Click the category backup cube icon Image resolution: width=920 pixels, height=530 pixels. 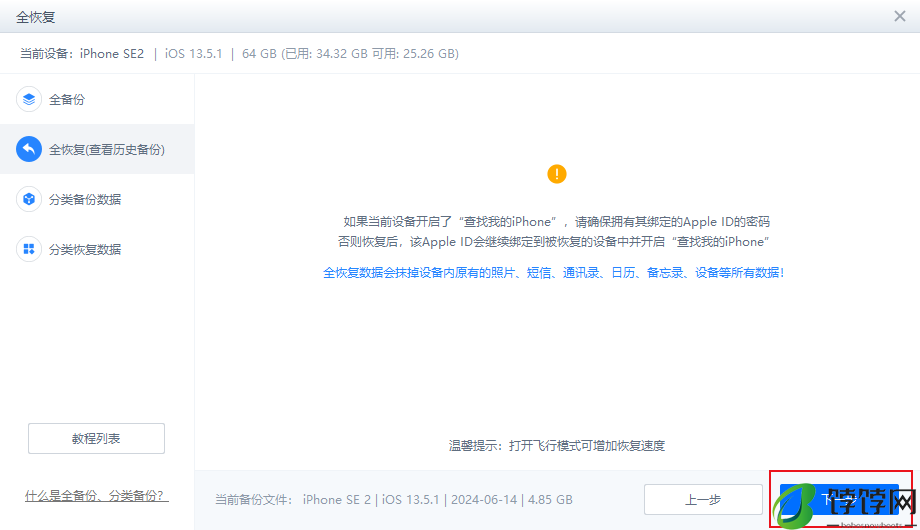[x=29, y=199]
